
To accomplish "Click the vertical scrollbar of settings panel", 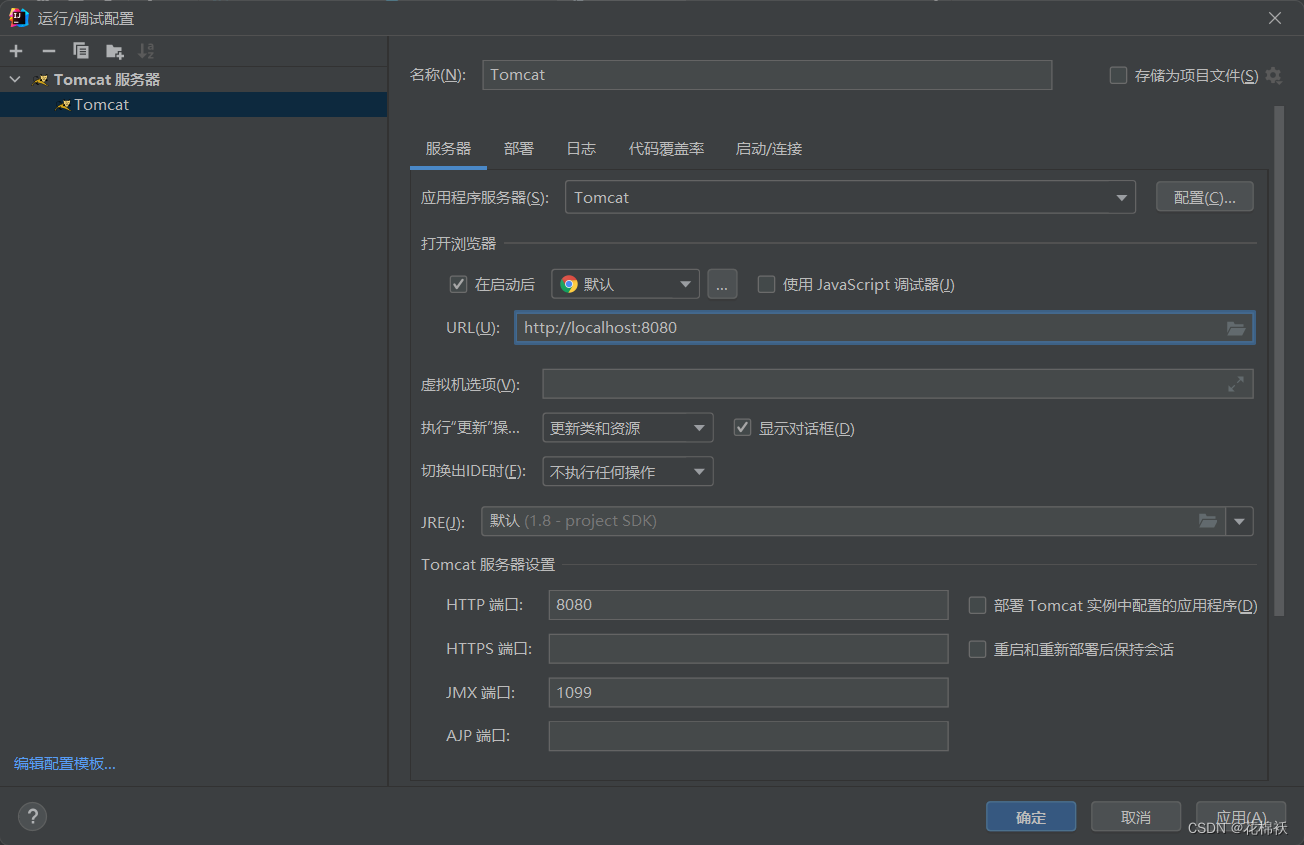I will point(1279,360).
